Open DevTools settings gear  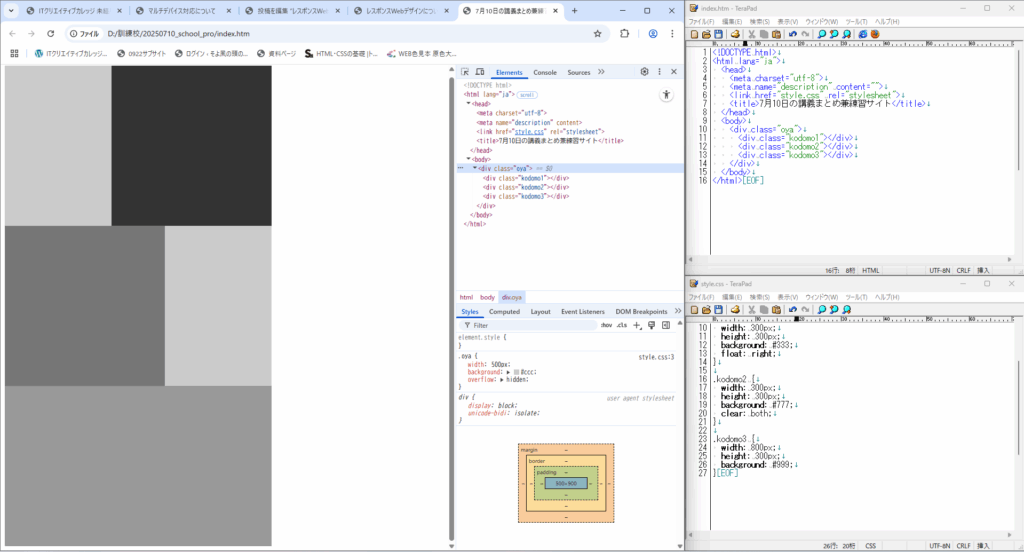[x=644, y=72]
